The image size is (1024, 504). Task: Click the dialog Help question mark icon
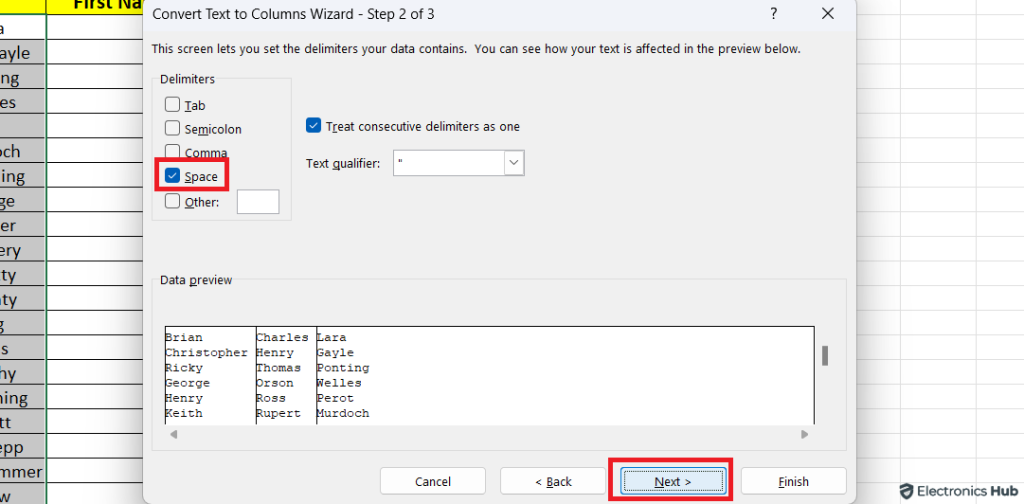point(774,14)
